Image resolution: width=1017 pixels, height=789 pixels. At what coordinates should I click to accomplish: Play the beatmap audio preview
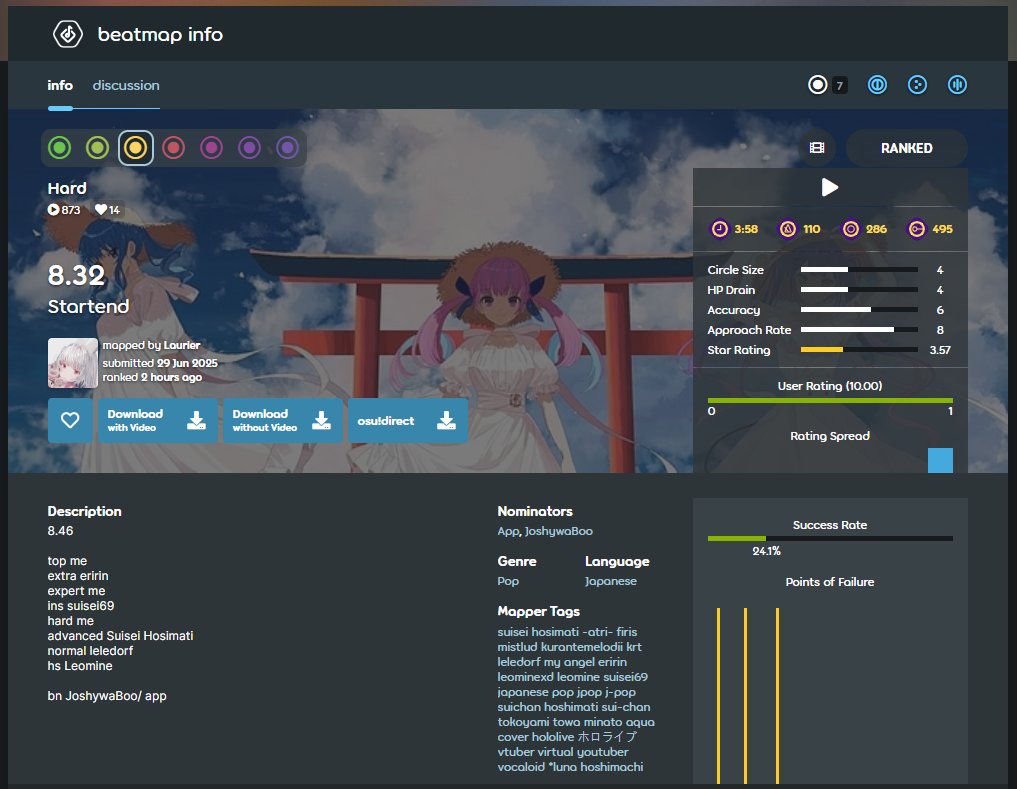tap(830, 188)
